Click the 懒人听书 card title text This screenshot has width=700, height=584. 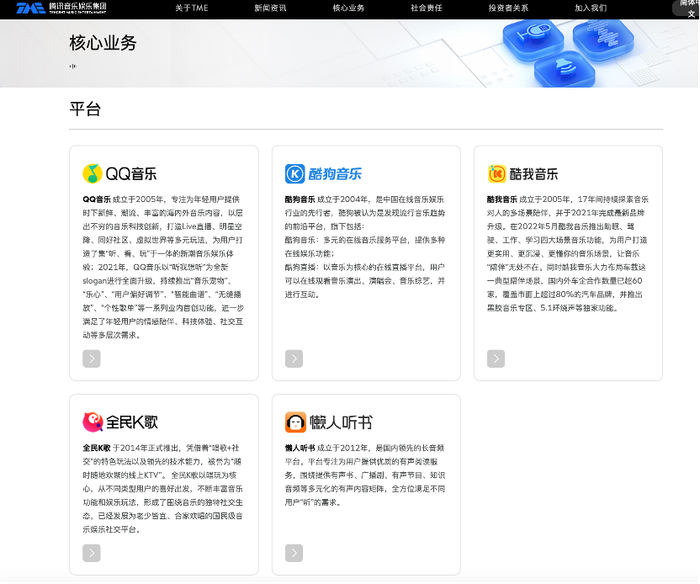341,422
